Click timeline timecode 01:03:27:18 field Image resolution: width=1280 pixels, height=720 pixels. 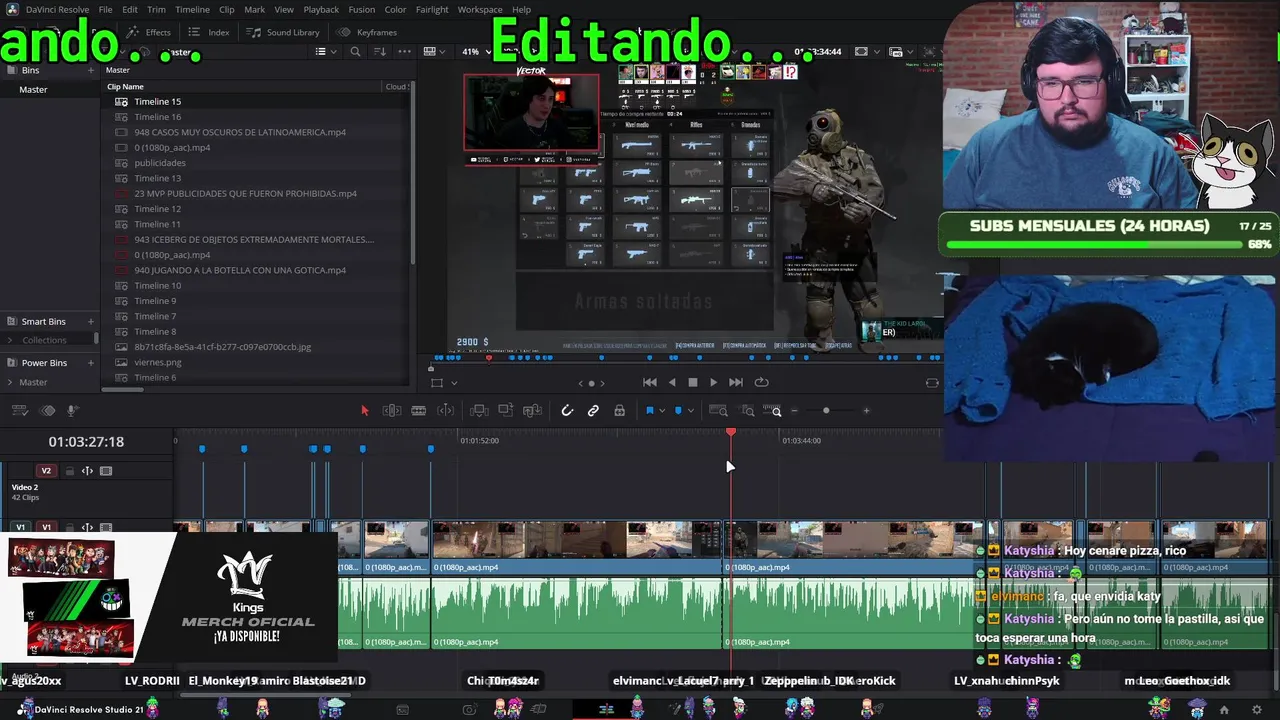pyautogui.click(x=86, y=442)
